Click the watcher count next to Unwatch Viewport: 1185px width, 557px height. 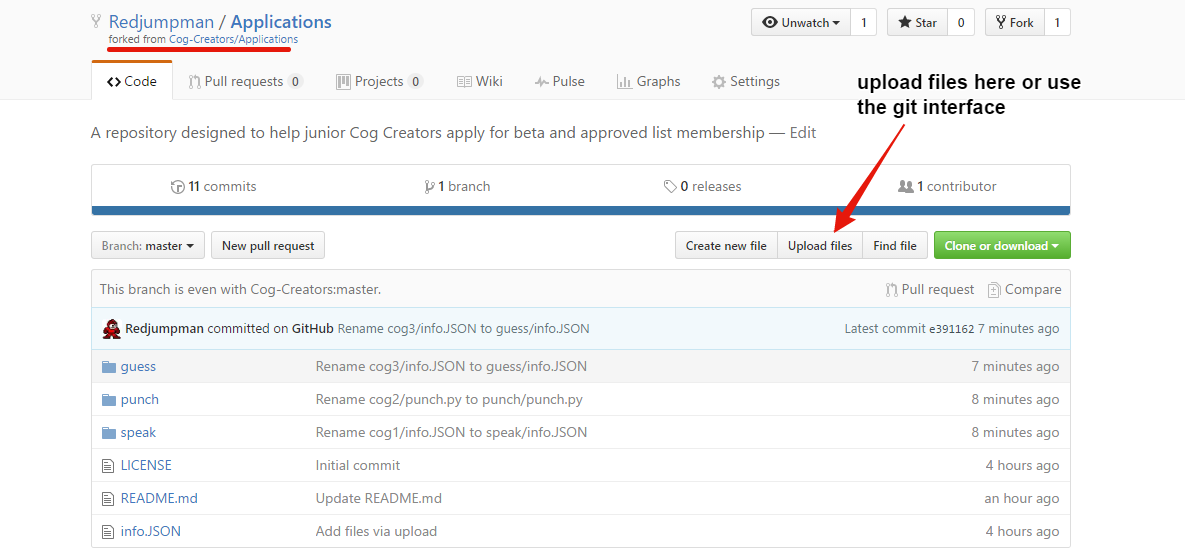click(864, 23)
